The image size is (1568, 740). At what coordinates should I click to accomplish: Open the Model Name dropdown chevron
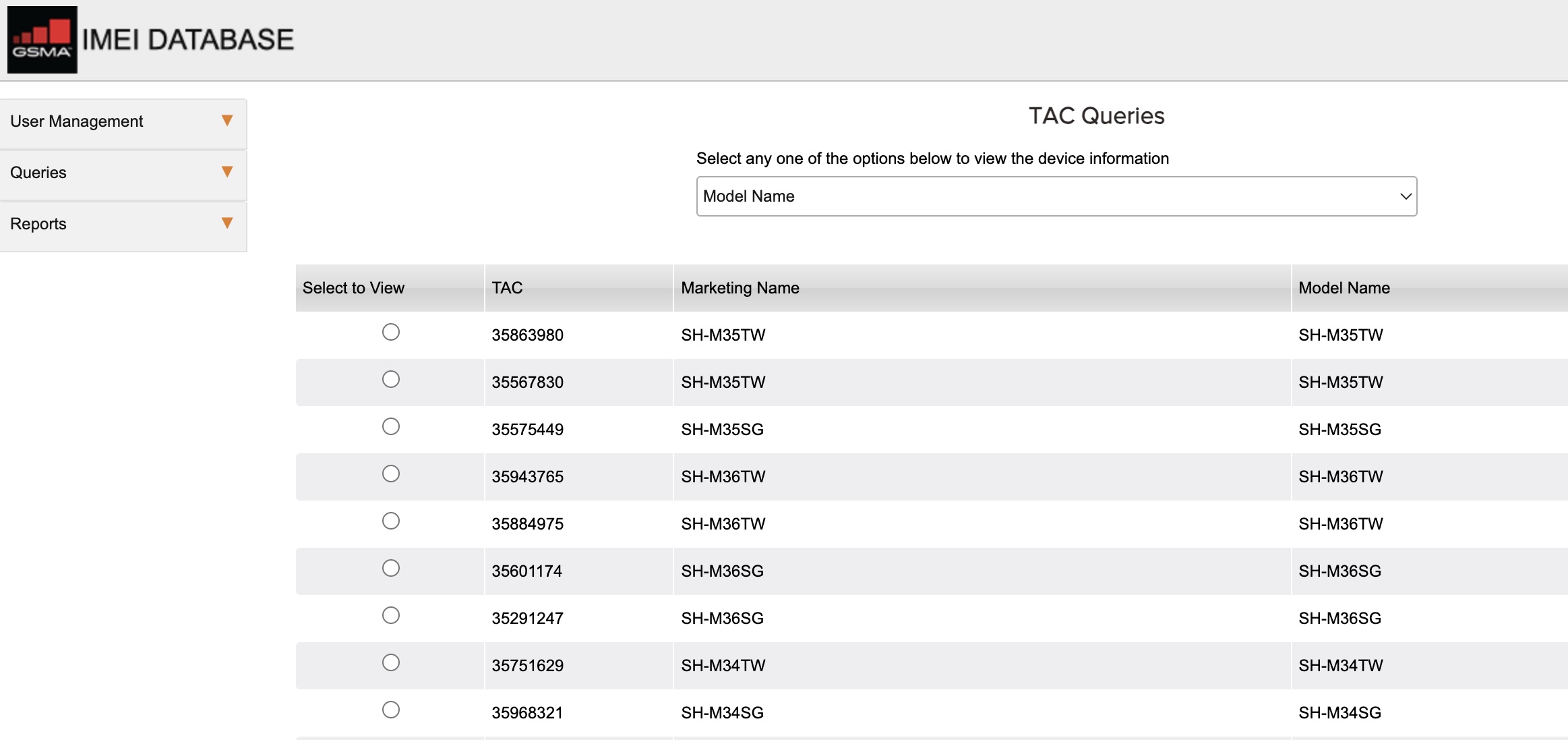[1406, 196]
